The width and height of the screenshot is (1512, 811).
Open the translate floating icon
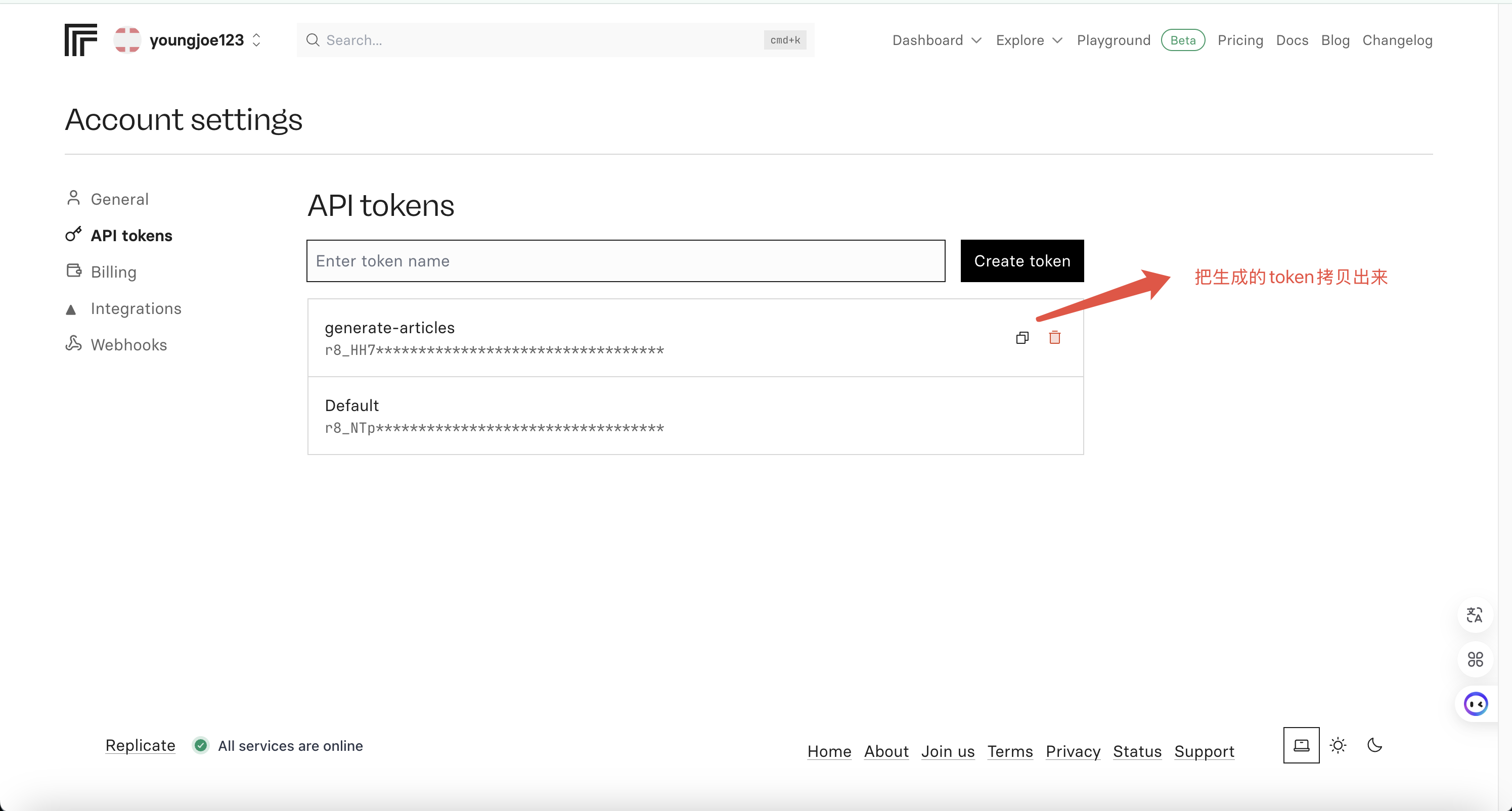[1475, 614]
